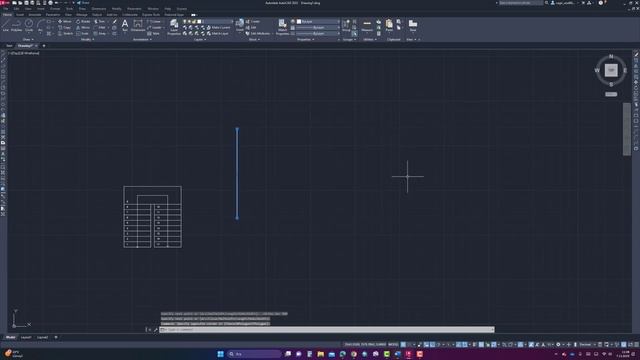Toggle Polar tracking in status bar
The width and height of the screenshot is (640, 360).
438,344
